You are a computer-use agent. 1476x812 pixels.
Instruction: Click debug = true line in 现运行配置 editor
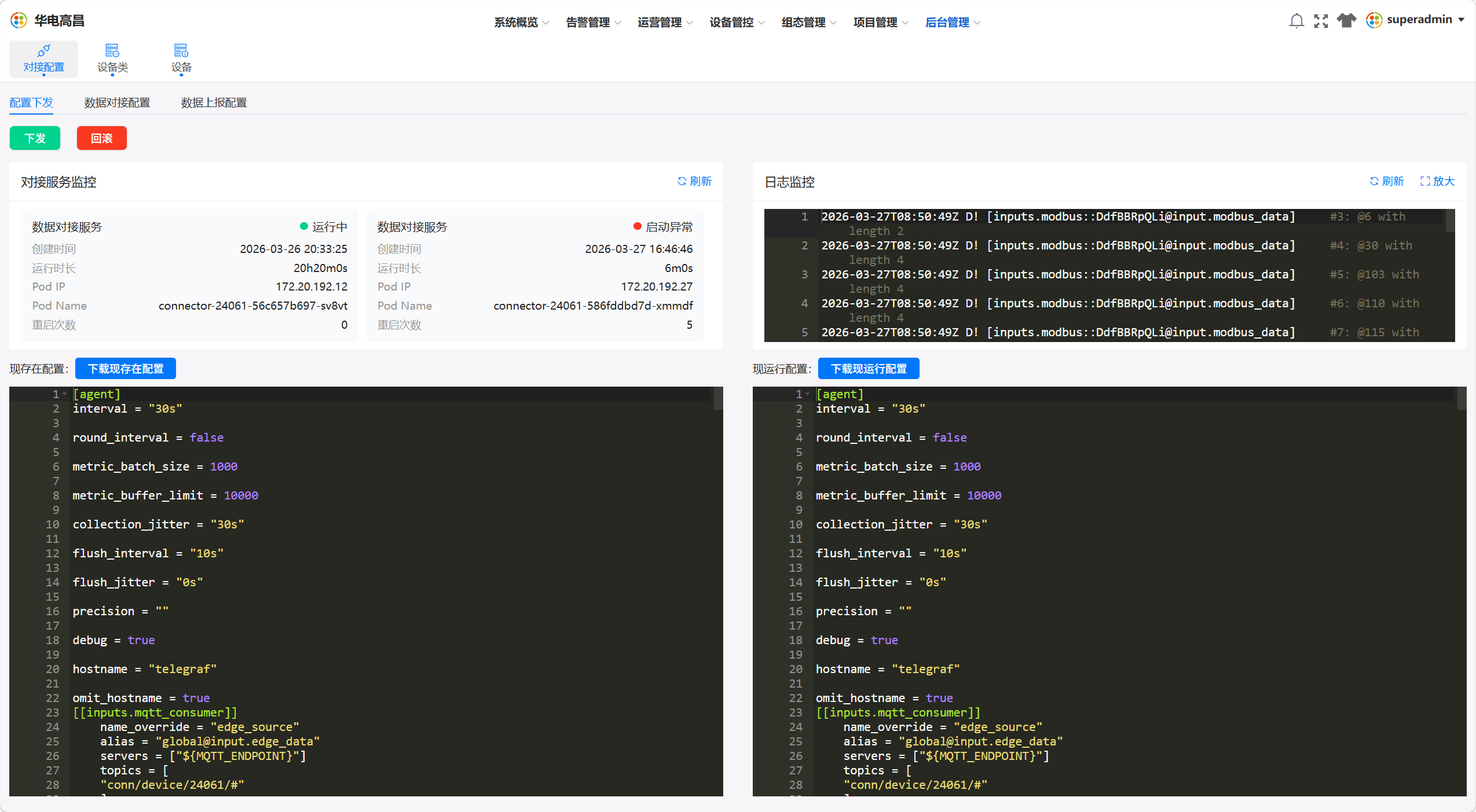856,640
